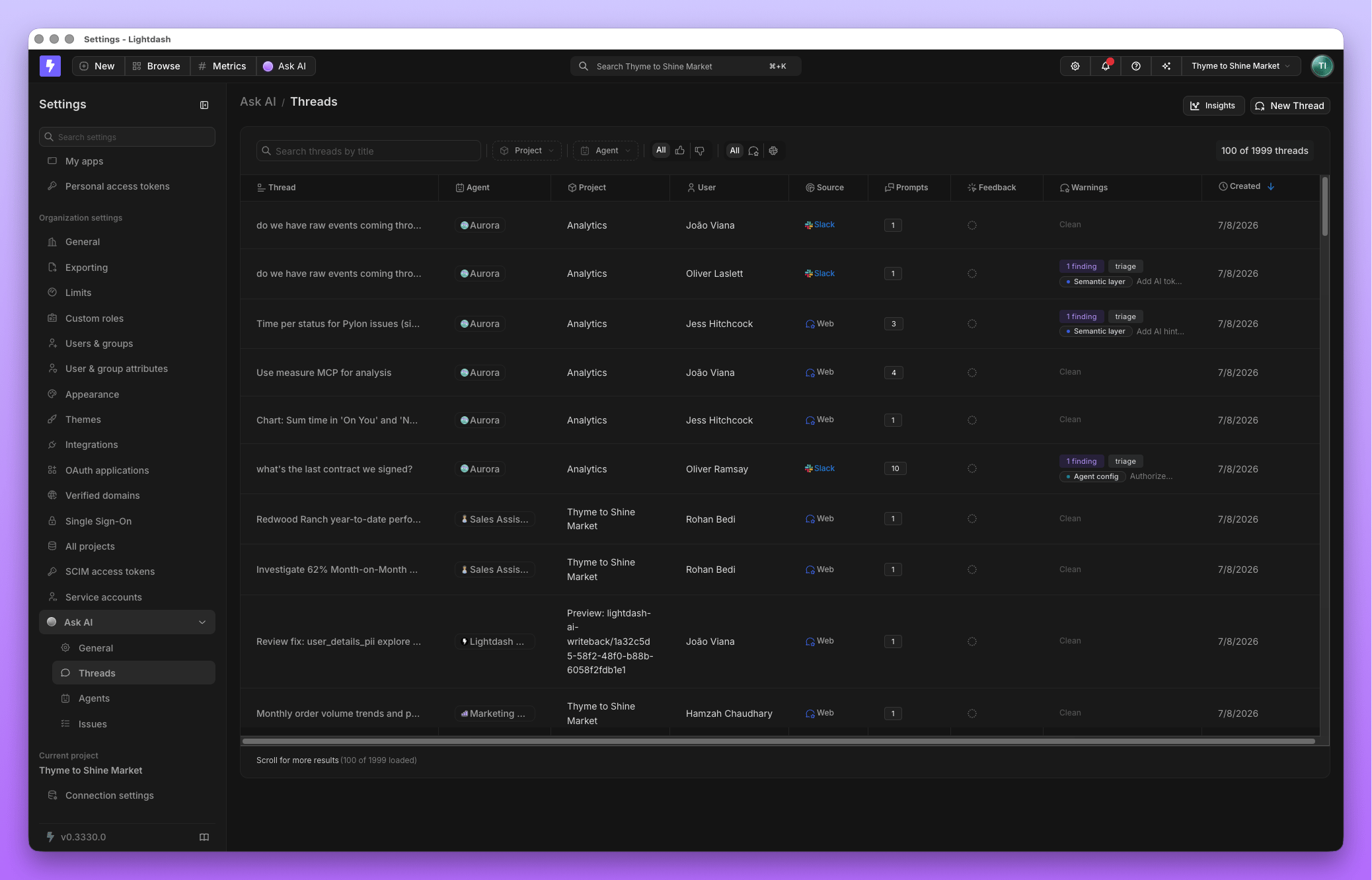
Task: Click the search magnifier in top search bar
Action: click(584, 66)
